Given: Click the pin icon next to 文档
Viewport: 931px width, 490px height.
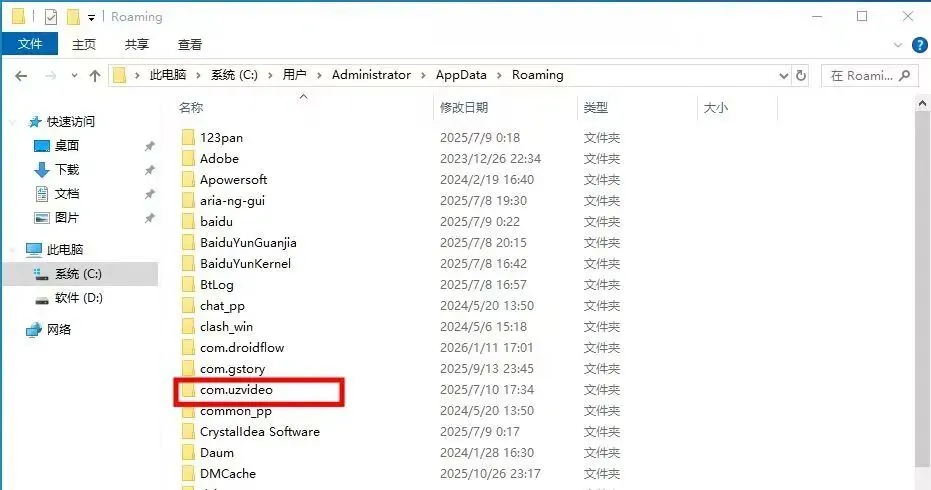Looking at the screenshot, I should (149, 194).
